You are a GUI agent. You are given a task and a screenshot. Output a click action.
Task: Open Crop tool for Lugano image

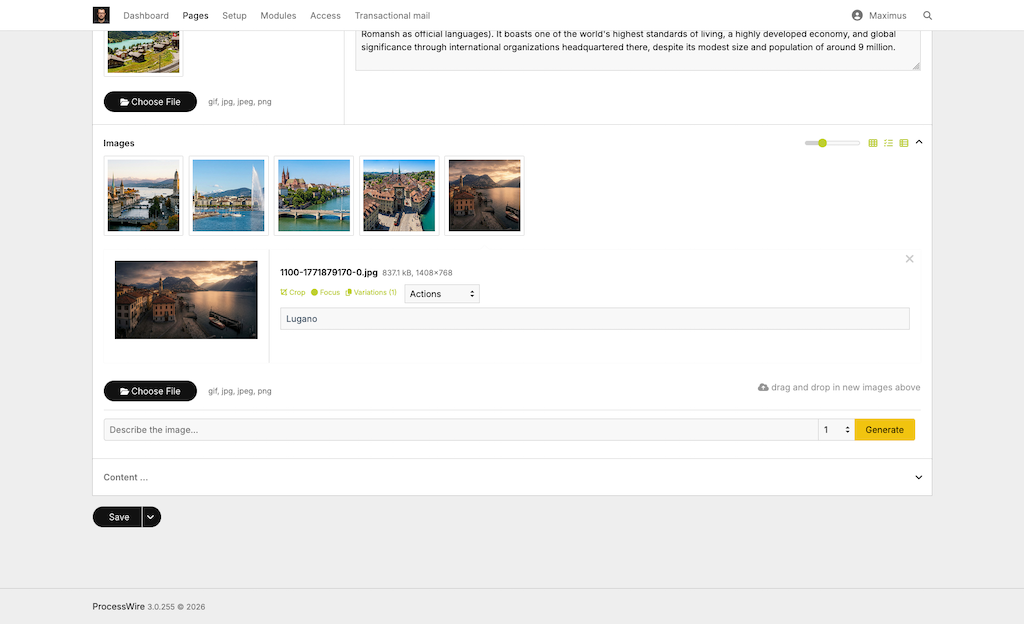click(293, 293)
